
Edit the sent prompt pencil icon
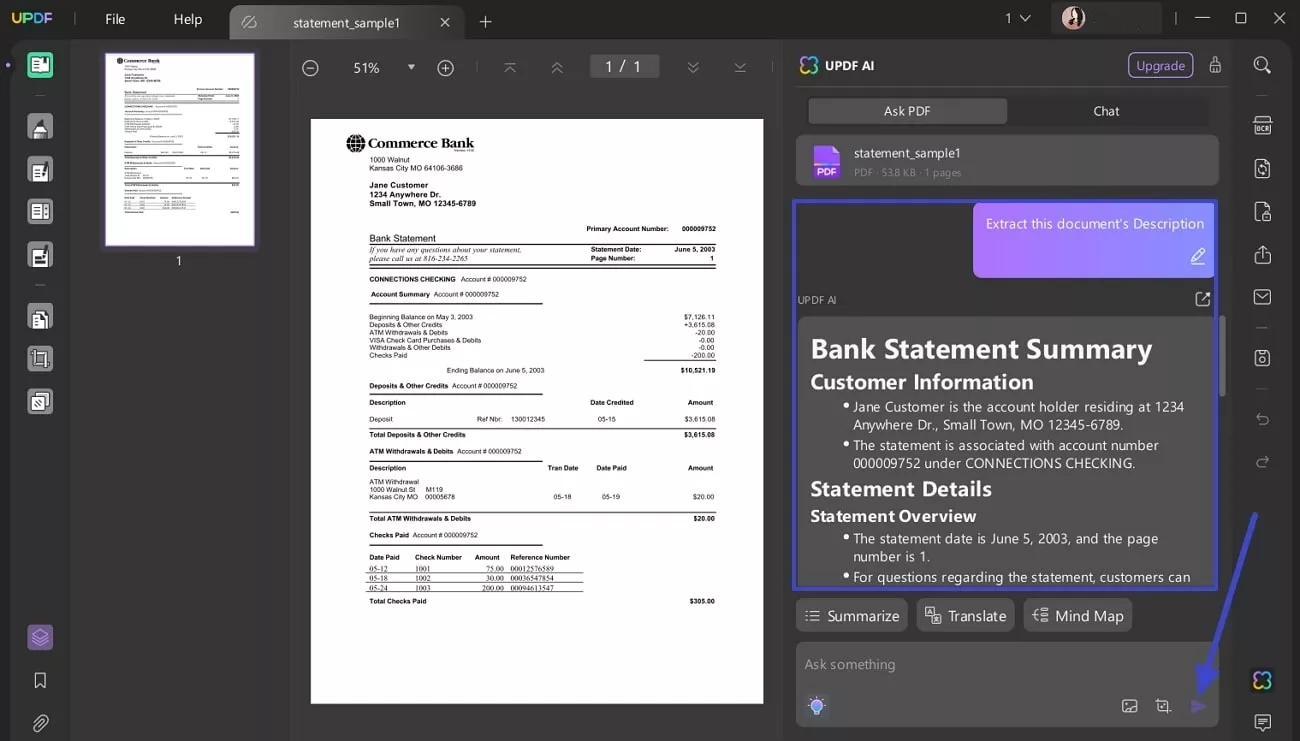pyautogui.click(x=1198, y=257)
